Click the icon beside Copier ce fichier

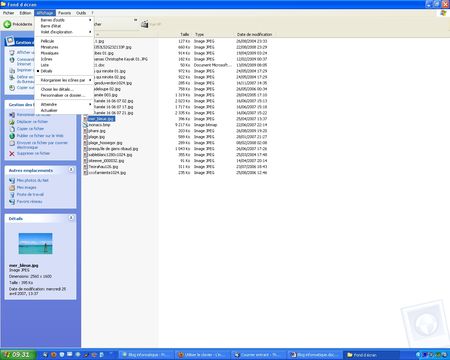click(x=12, y=129)
